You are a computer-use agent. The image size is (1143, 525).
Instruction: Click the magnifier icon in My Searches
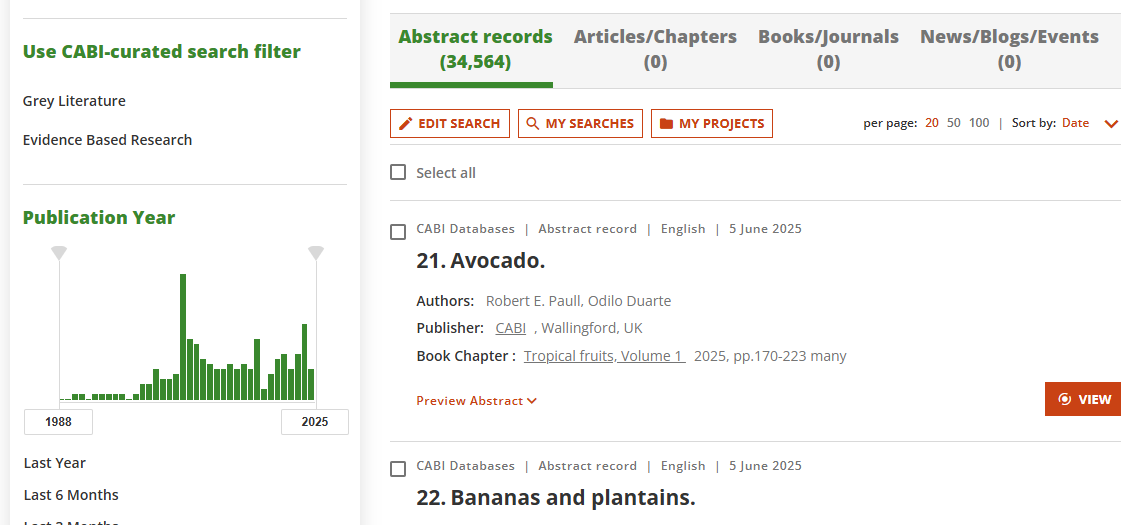(x=533, y=123)
